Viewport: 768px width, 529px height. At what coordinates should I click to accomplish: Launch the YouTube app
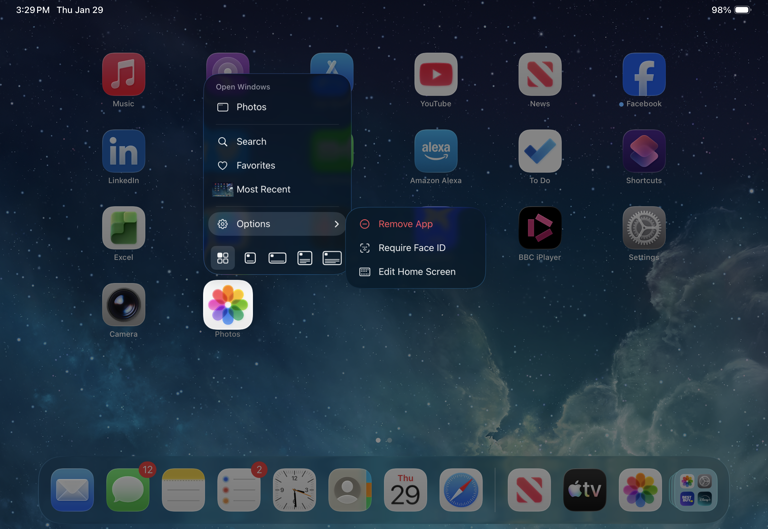[x=436, y=74]
